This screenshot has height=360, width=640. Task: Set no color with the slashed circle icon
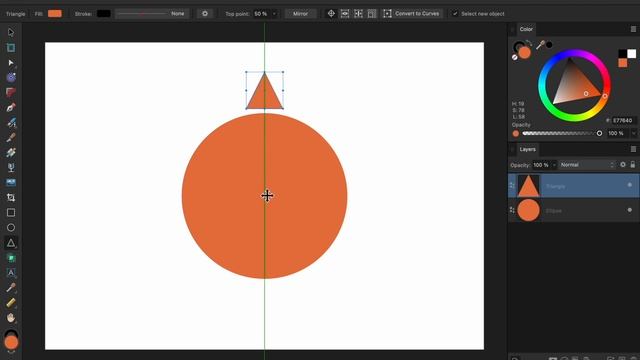click(515, 57)
